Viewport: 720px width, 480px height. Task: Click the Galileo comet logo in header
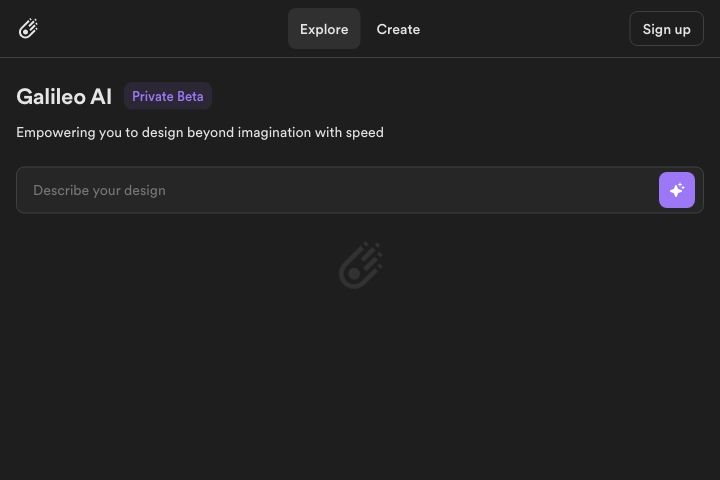pos(28,28)
